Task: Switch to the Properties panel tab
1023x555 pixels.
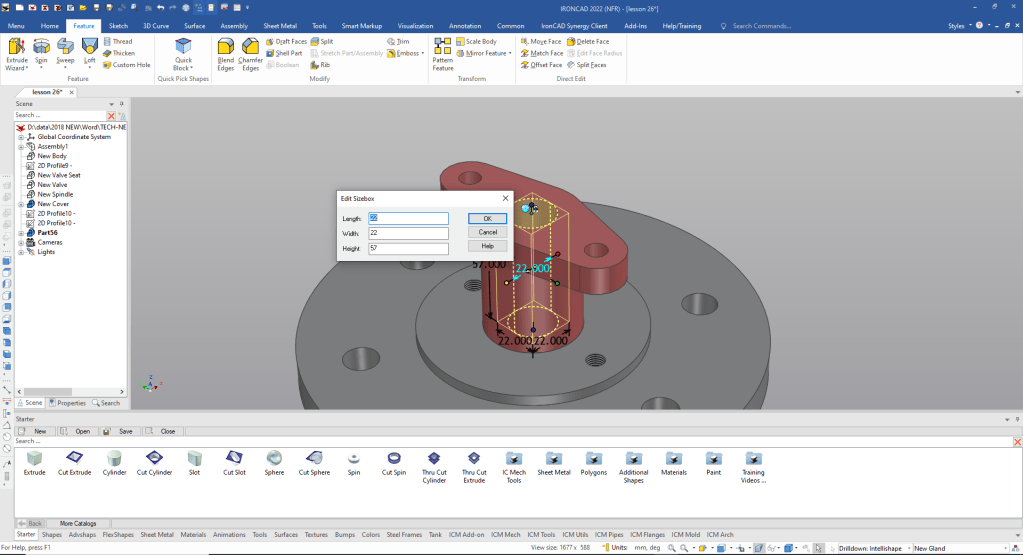Action: (x=67, y=403)
